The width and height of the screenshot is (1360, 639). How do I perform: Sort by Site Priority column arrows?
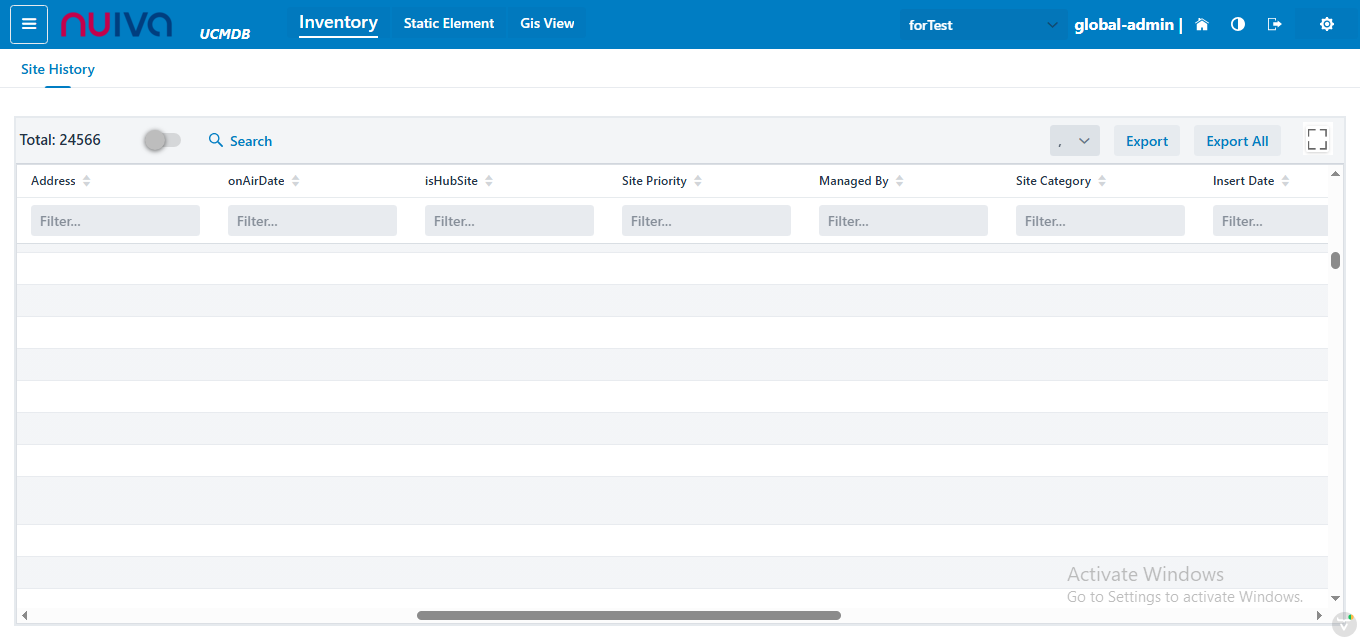pyautogui.click(x=698, y=181)
